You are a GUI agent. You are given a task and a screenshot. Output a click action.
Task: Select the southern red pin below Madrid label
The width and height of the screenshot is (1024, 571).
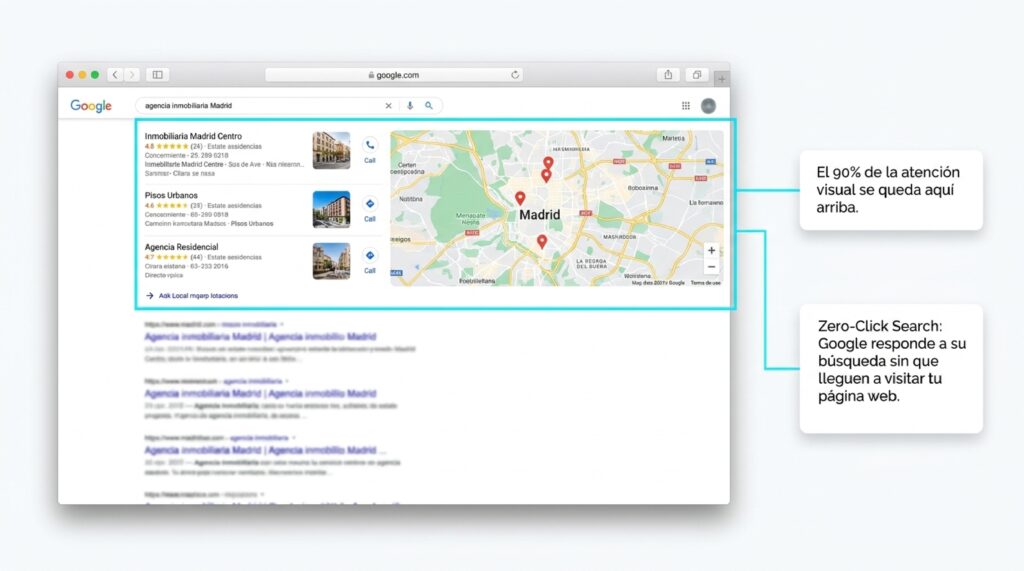(x=541, y=242)
